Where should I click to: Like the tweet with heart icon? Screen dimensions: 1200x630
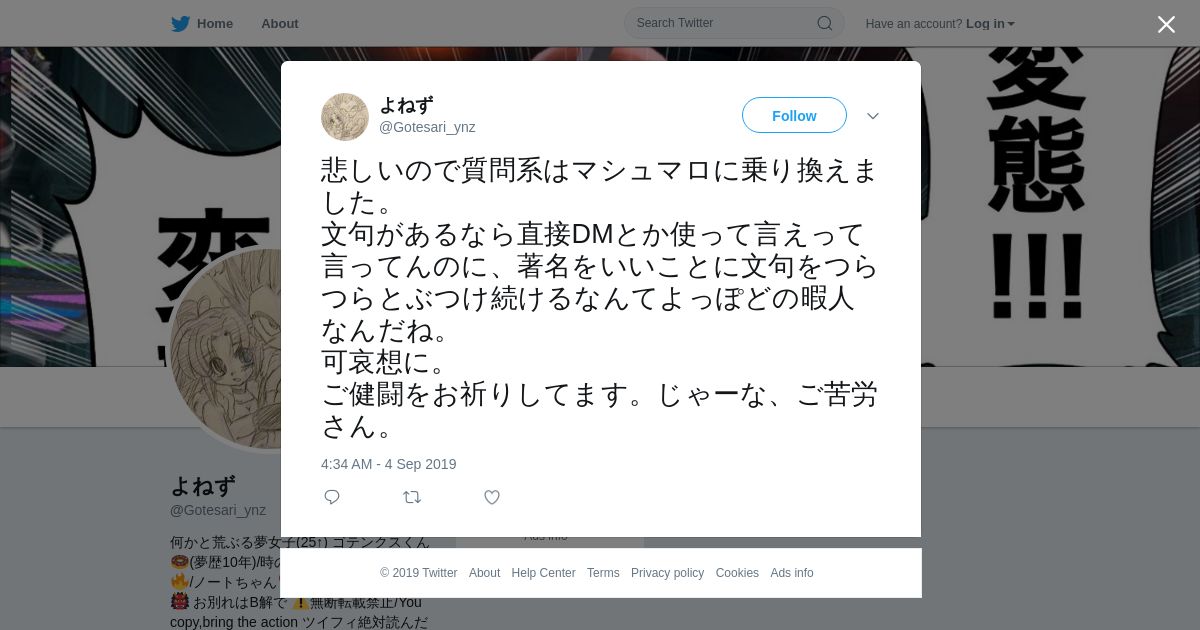[492, 497]
